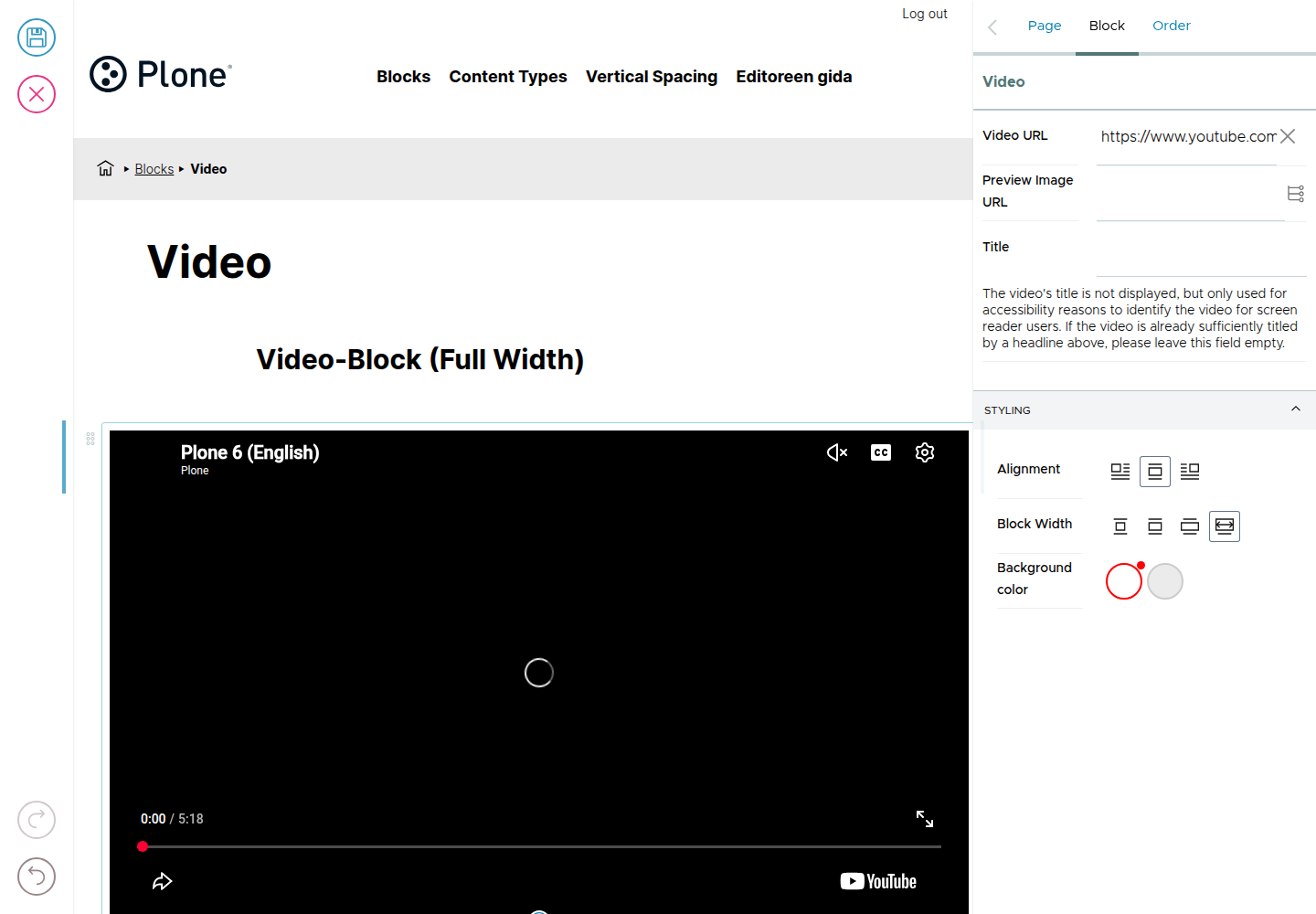Open the home breadcrumb icon

[x=106, y=168]
